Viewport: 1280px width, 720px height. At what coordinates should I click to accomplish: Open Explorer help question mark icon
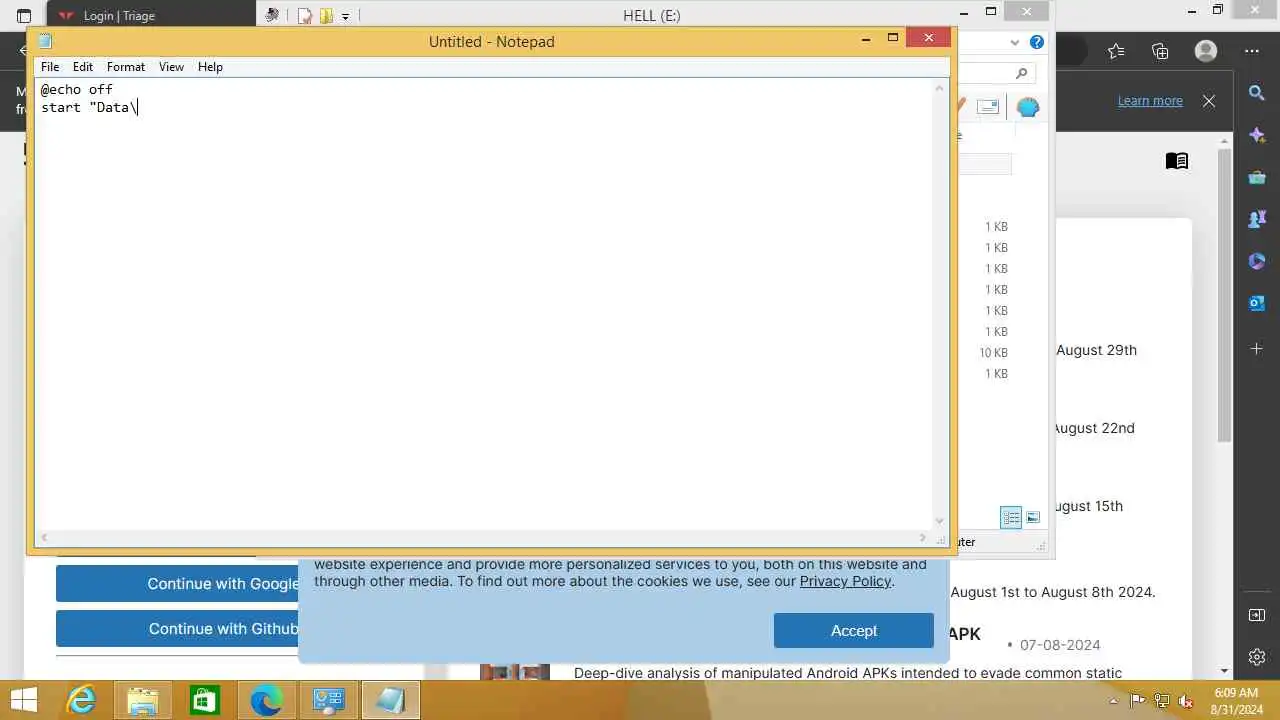pos(1037,42)
